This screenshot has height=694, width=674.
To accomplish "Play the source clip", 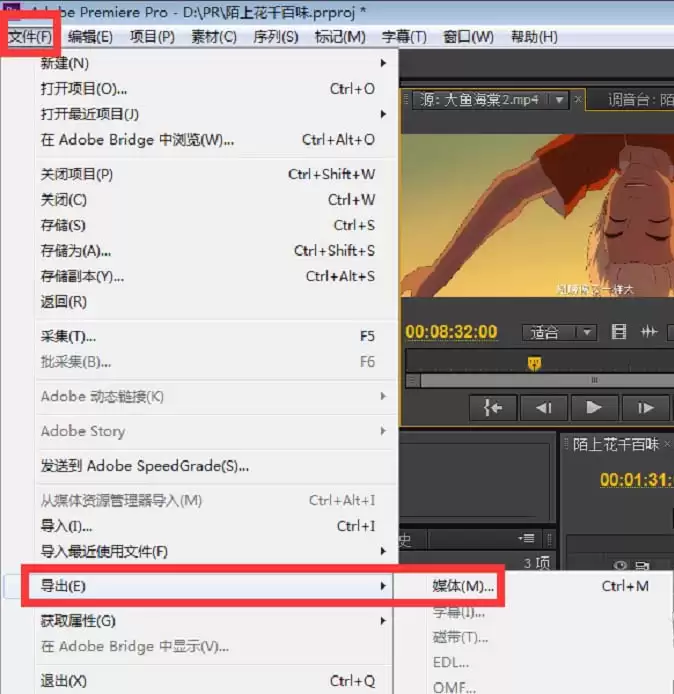I will pos(594,408).
